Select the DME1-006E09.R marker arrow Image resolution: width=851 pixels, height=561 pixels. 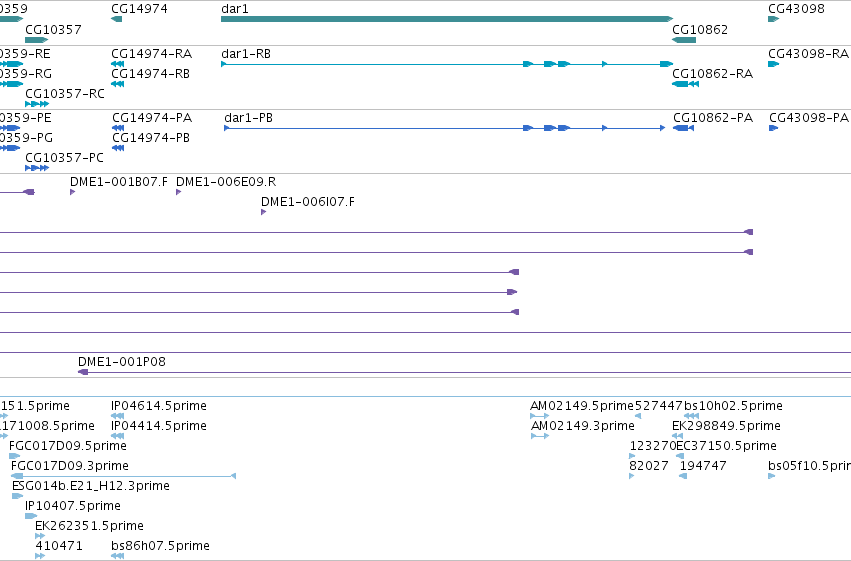(x=178, y=192)
